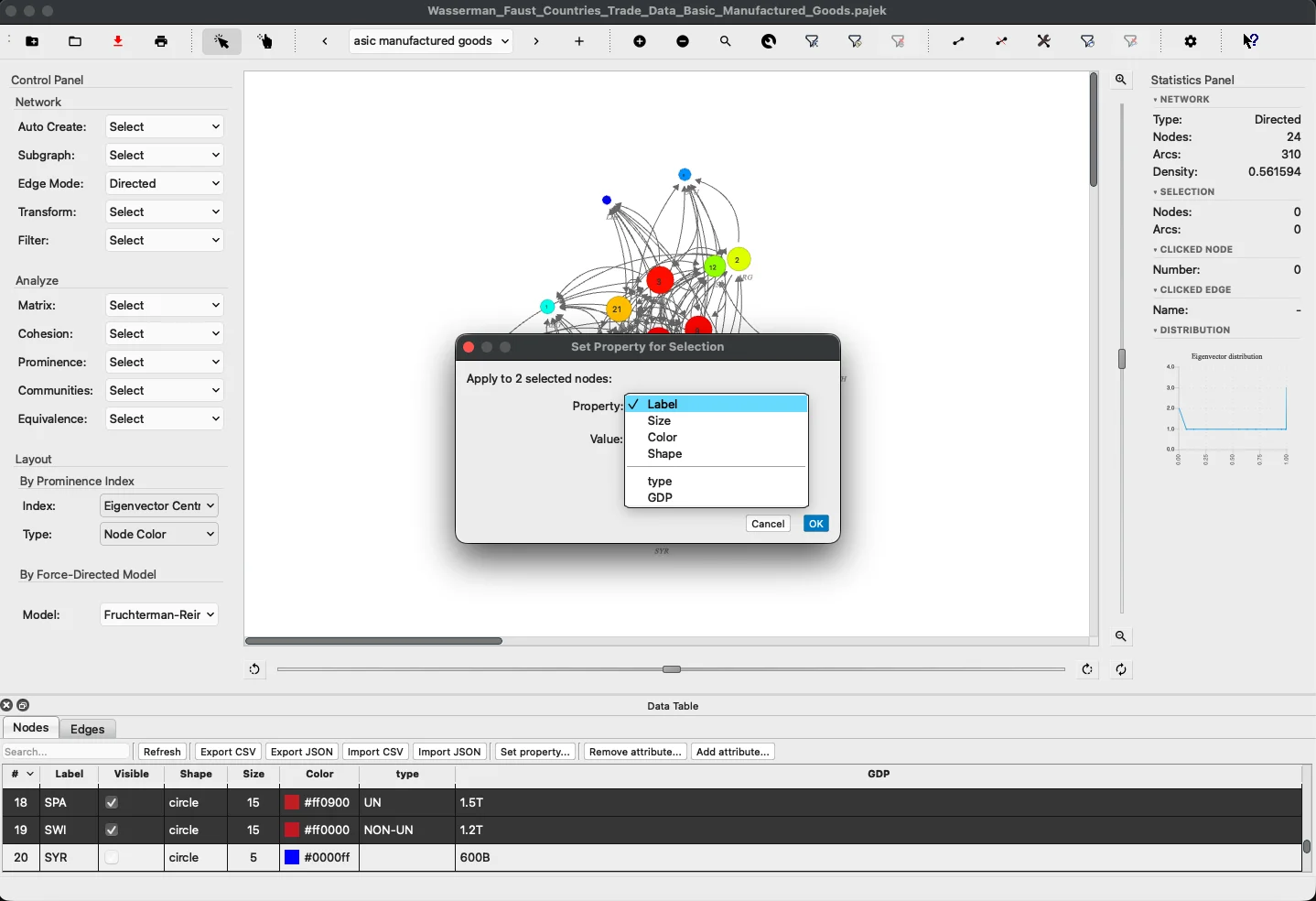Open the Matrix dropdown

tap(165, 306)
